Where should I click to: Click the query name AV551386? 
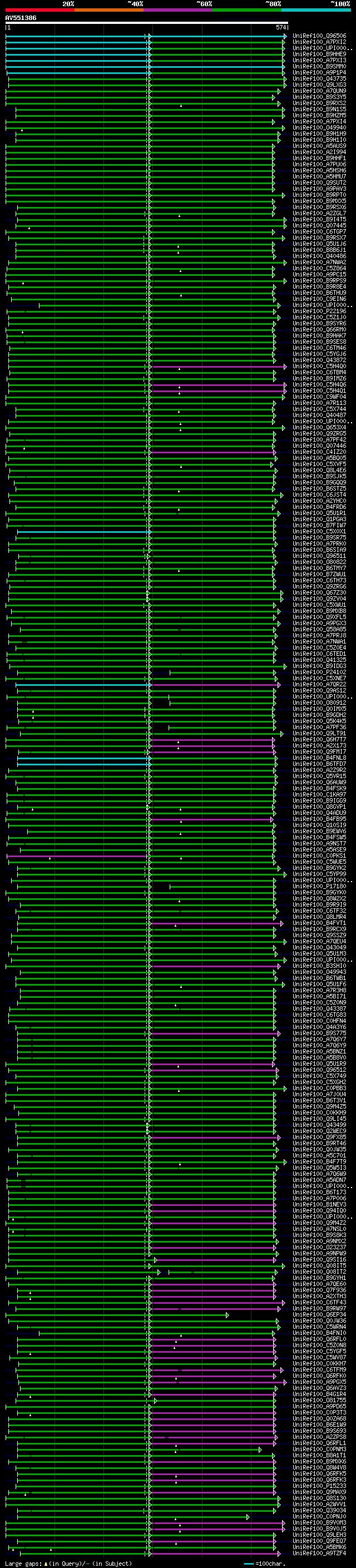(21, 18)
